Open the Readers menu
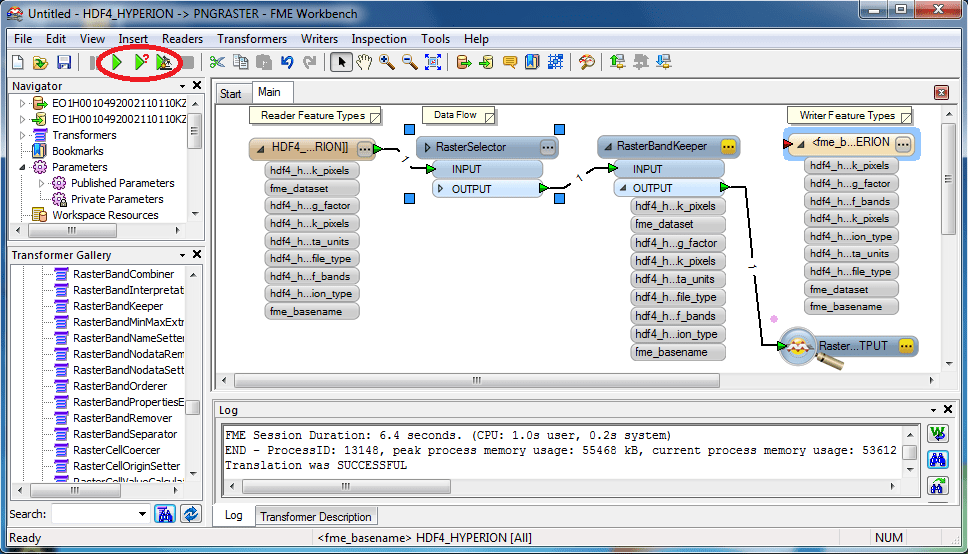The width and height of the screenshot is (968, 554). coord(182,39)
